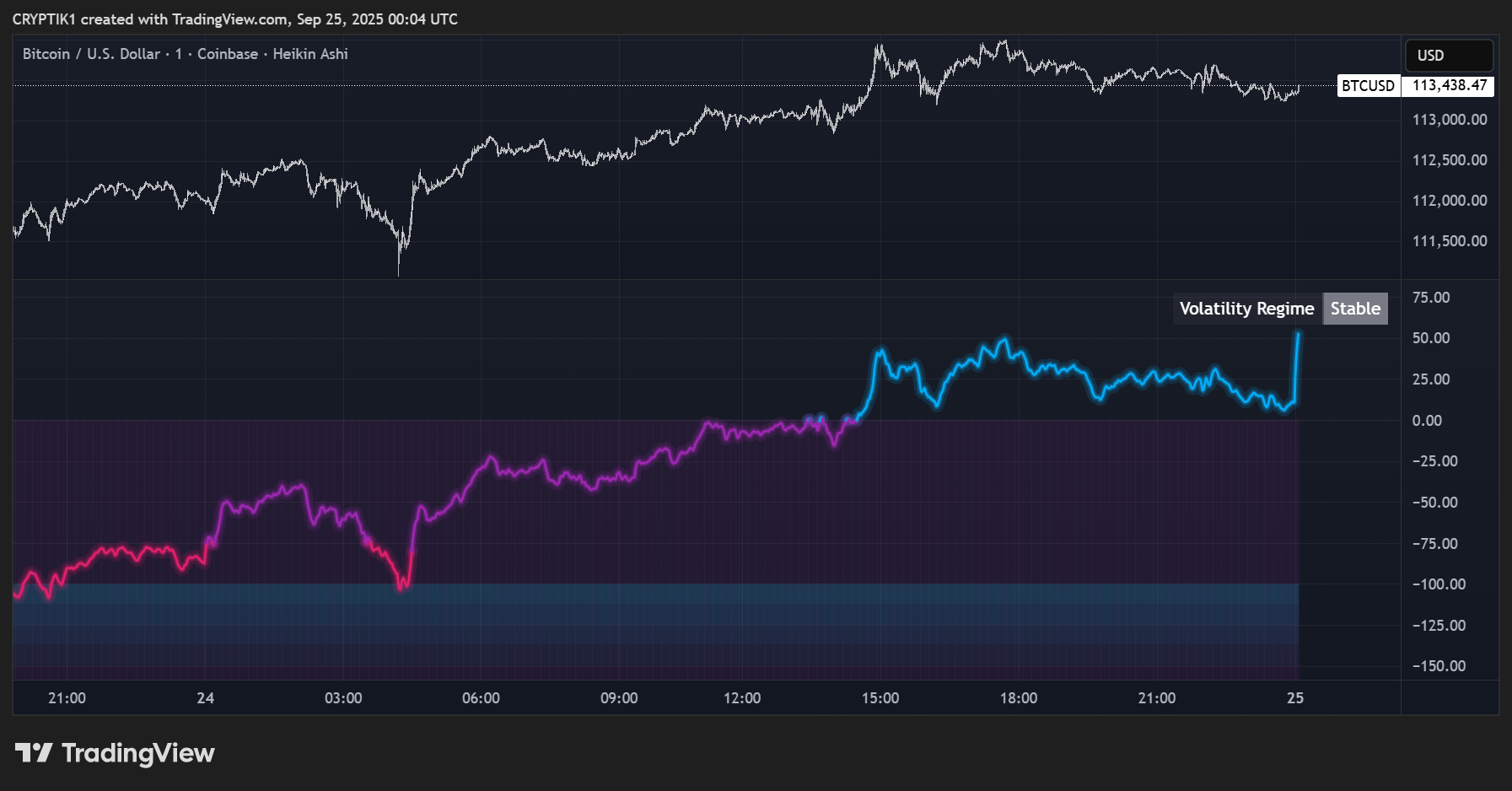This screenshot has width=1512, height=791.
Task: Click the 18:00 time axis label
Action: pyautogui.click(x=1019, y=698)
